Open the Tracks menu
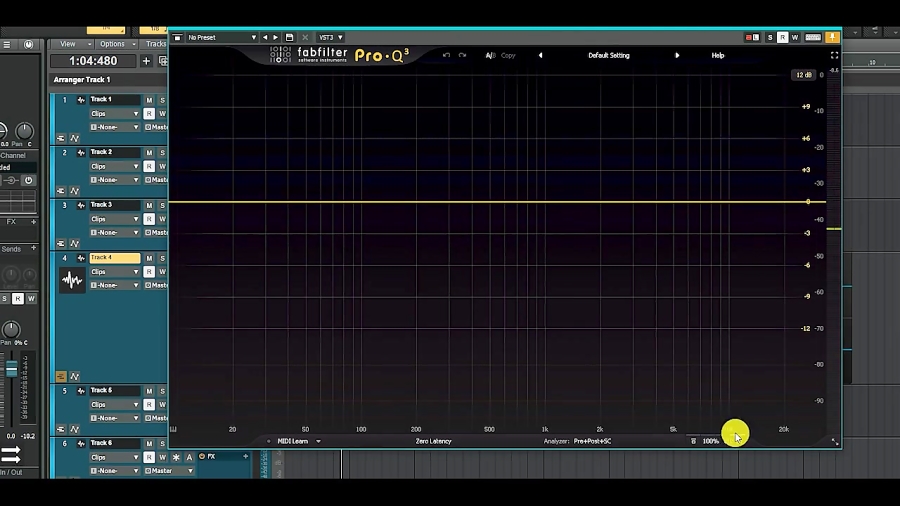Image resolution: width=900 pixels, height=506 pixels. pyautogui.click(x=155, y=44)
